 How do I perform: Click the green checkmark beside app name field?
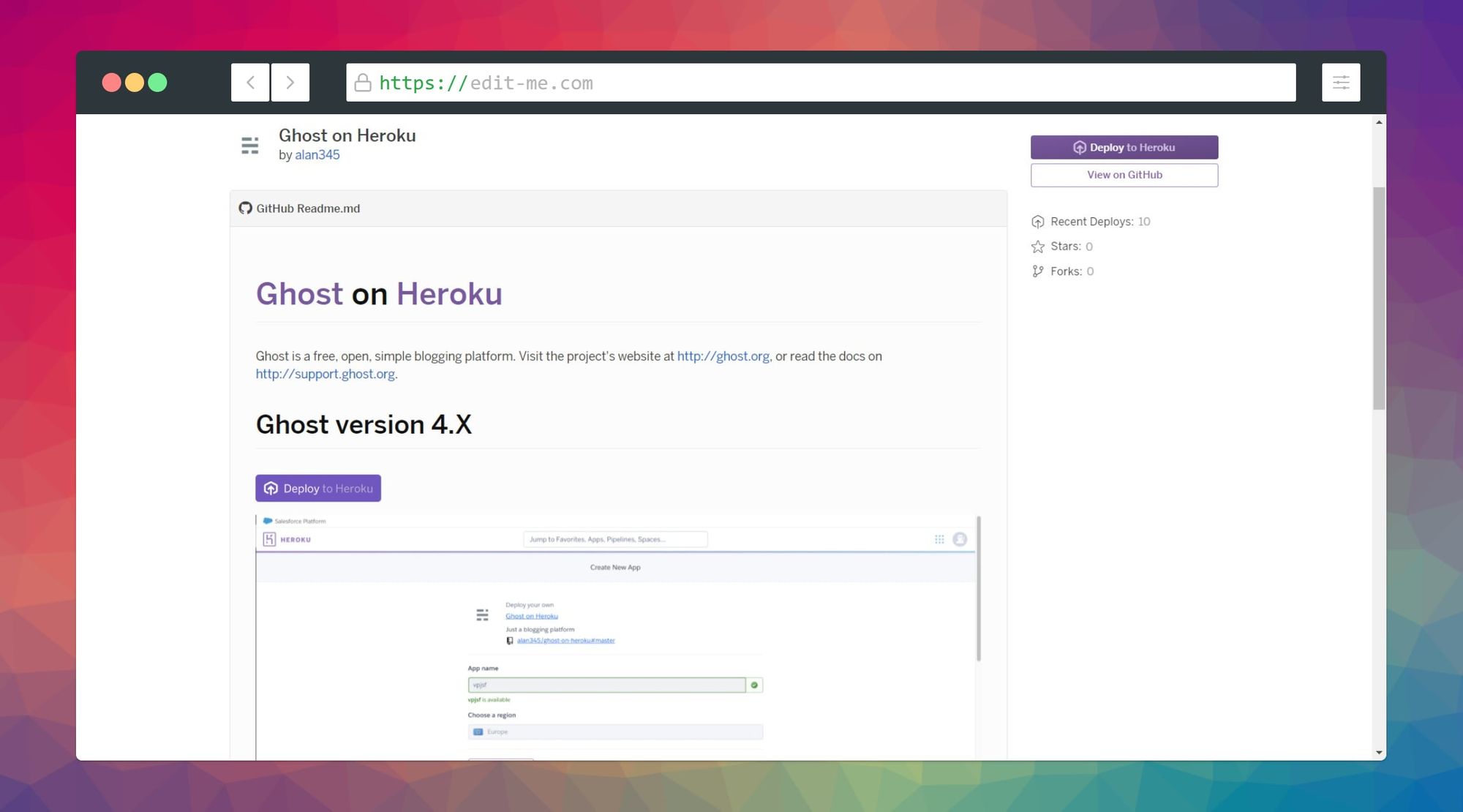(x=754, y=685)
